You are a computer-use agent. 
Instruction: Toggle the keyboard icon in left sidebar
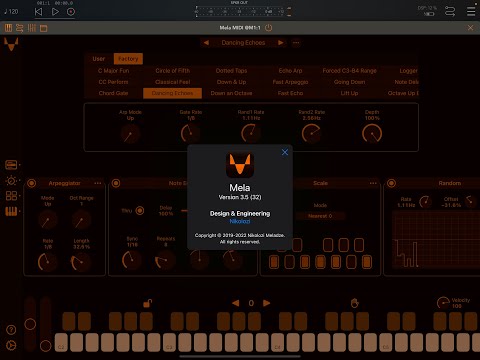click(x=11, y=211)
